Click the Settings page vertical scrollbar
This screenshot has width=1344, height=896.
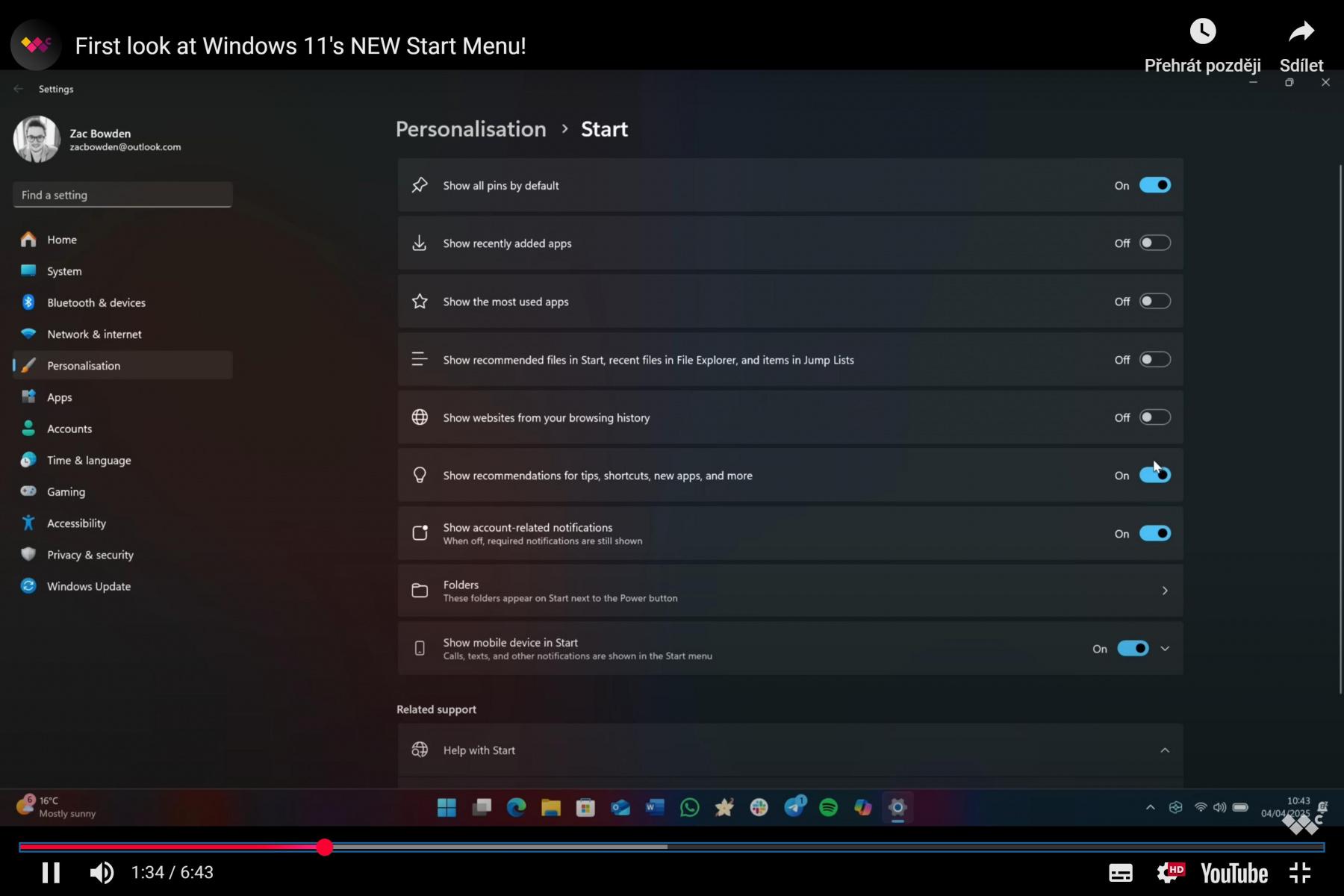click(x=1340, y=429)
